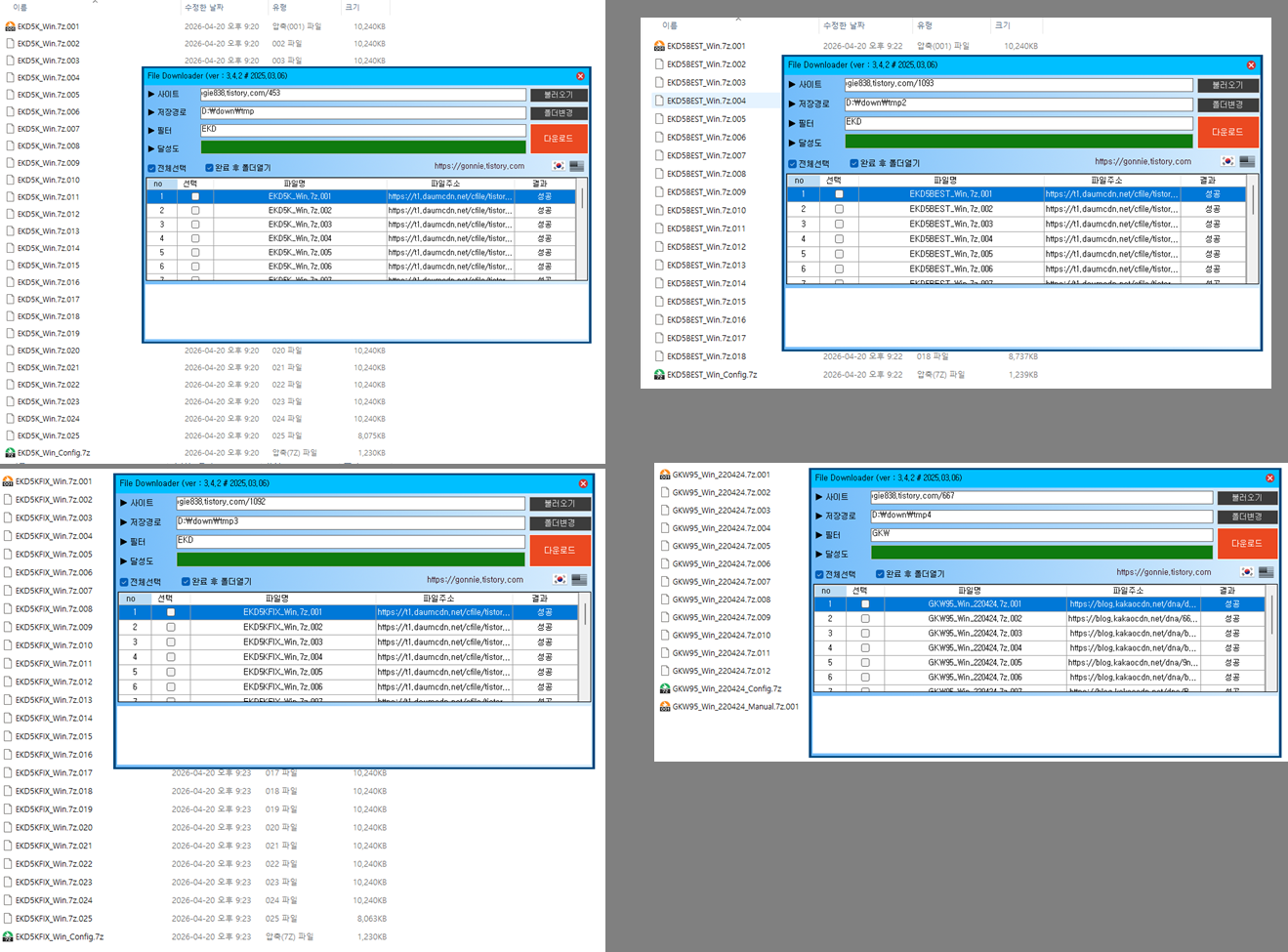Select the EKD5FIX_Win_Config.7z archive icon

pyautogui.click(x=8, y=937)
